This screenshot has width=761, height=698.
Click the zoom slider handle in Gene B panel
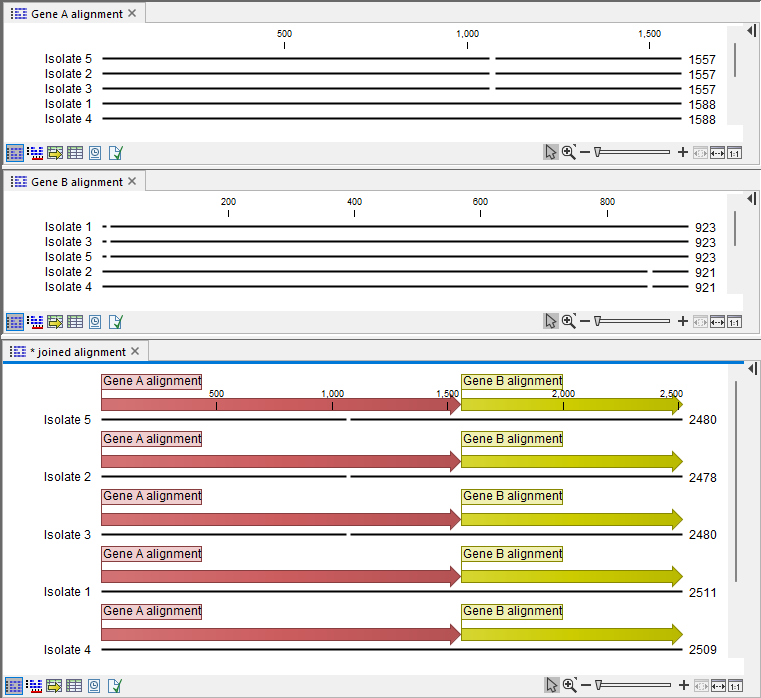(597, 322)
